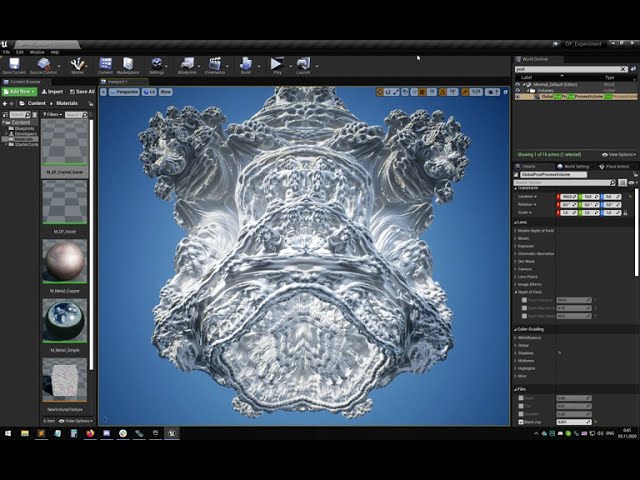Click the Save Current toolbar icon
The height and width of the screenshot is (480, 640).
pyautogui.click(x=14, y=65)
